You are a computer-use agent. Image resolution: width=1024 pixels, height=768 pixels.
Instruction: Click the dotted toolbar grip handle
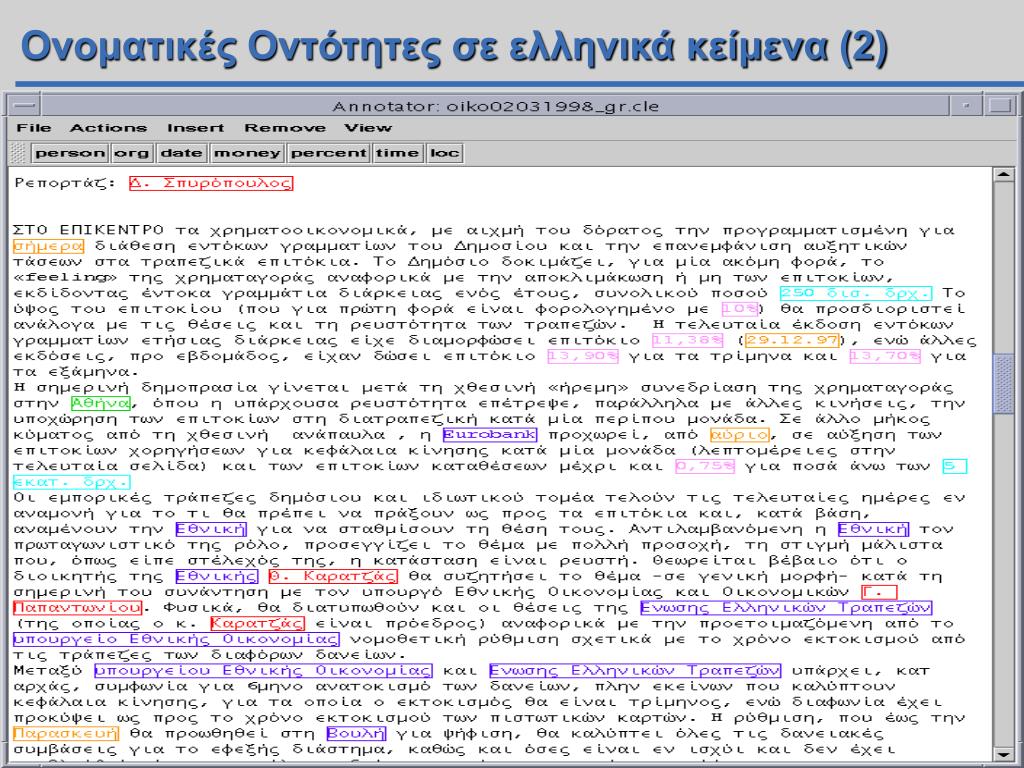(x=19, y=153)
